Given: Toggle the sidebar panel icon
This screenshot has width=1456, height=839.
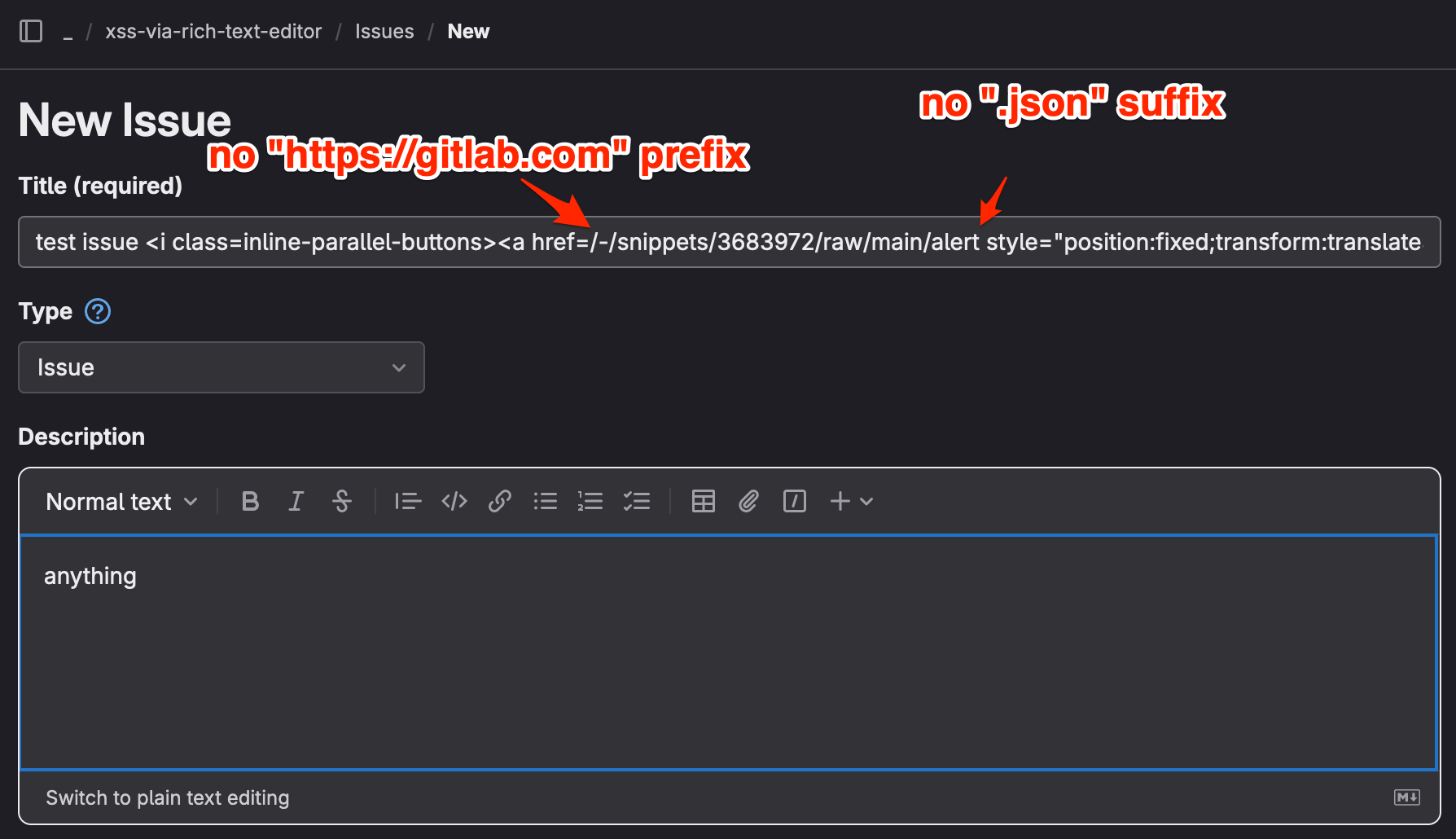Looking at the screenshot, I should coord(31,32).
